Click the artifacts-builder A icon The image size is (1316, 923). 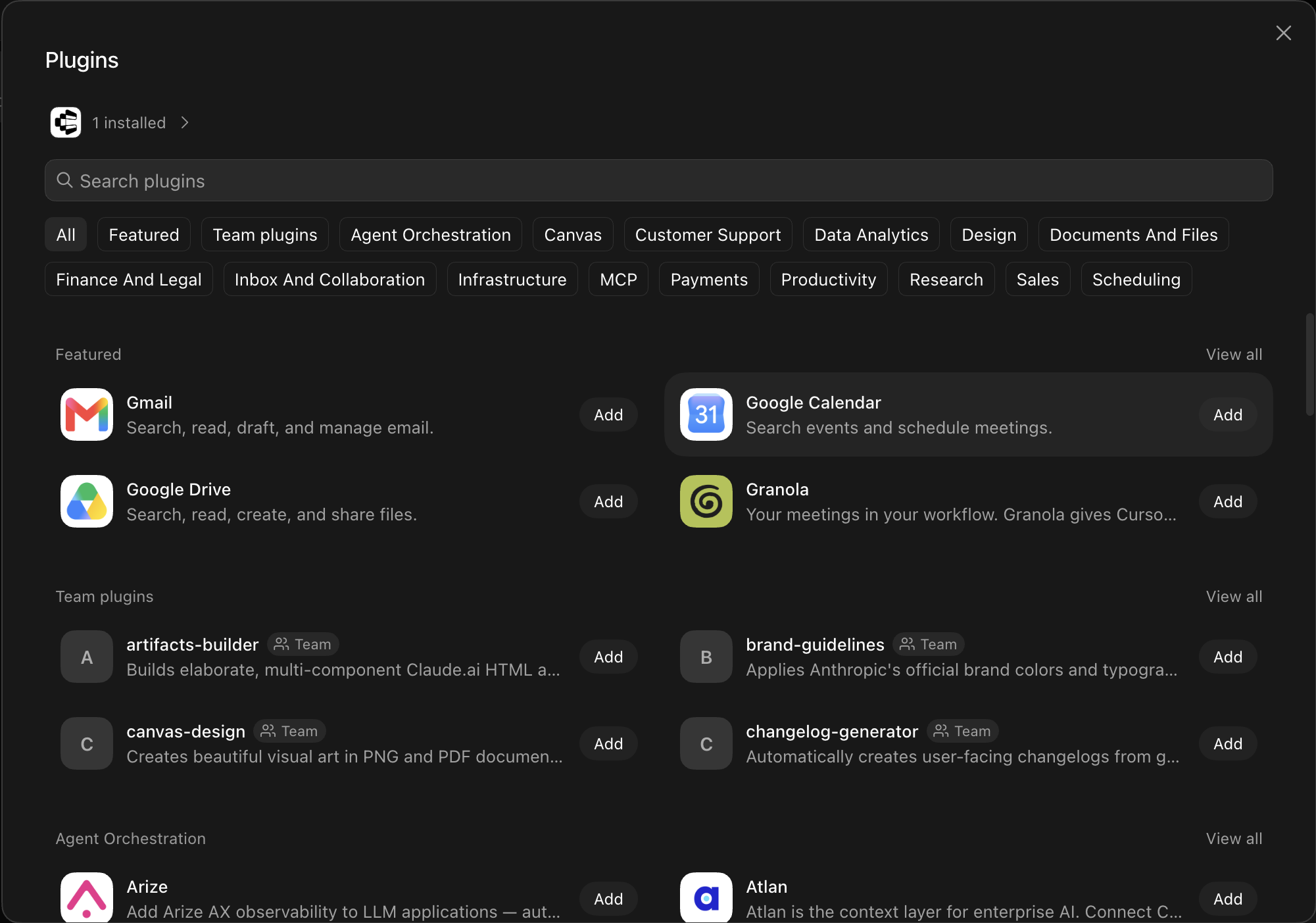tap(87, 657)
